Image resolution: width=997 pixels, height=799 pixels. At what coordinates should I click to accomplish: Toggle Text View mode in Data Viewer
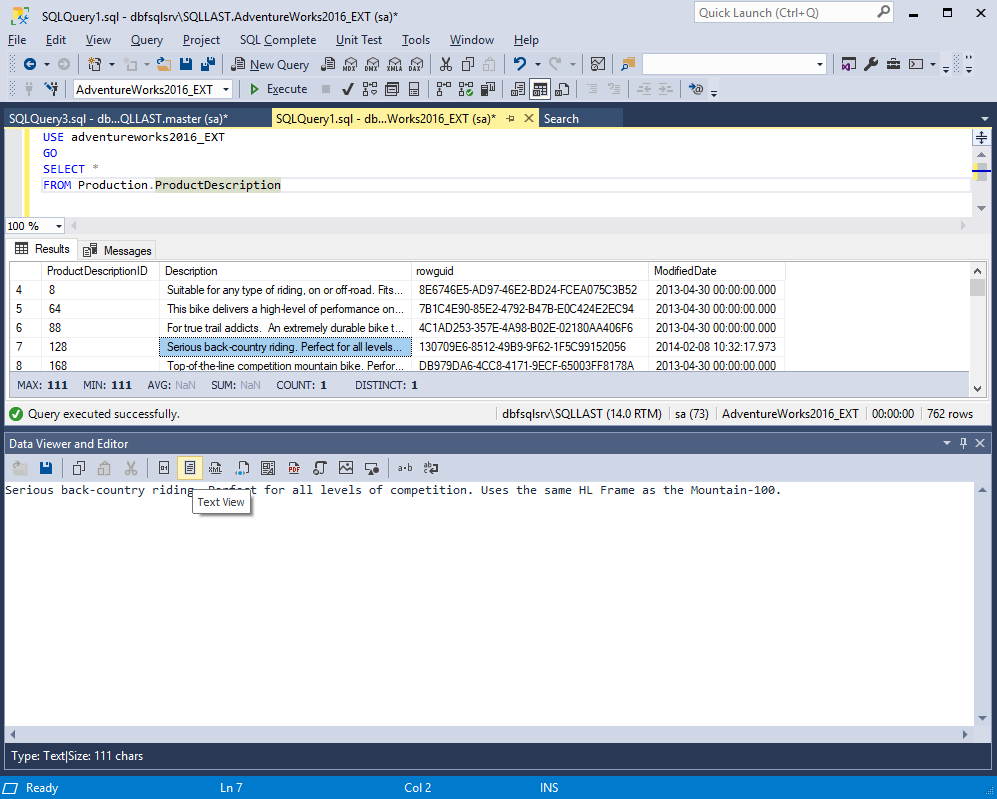190,467
